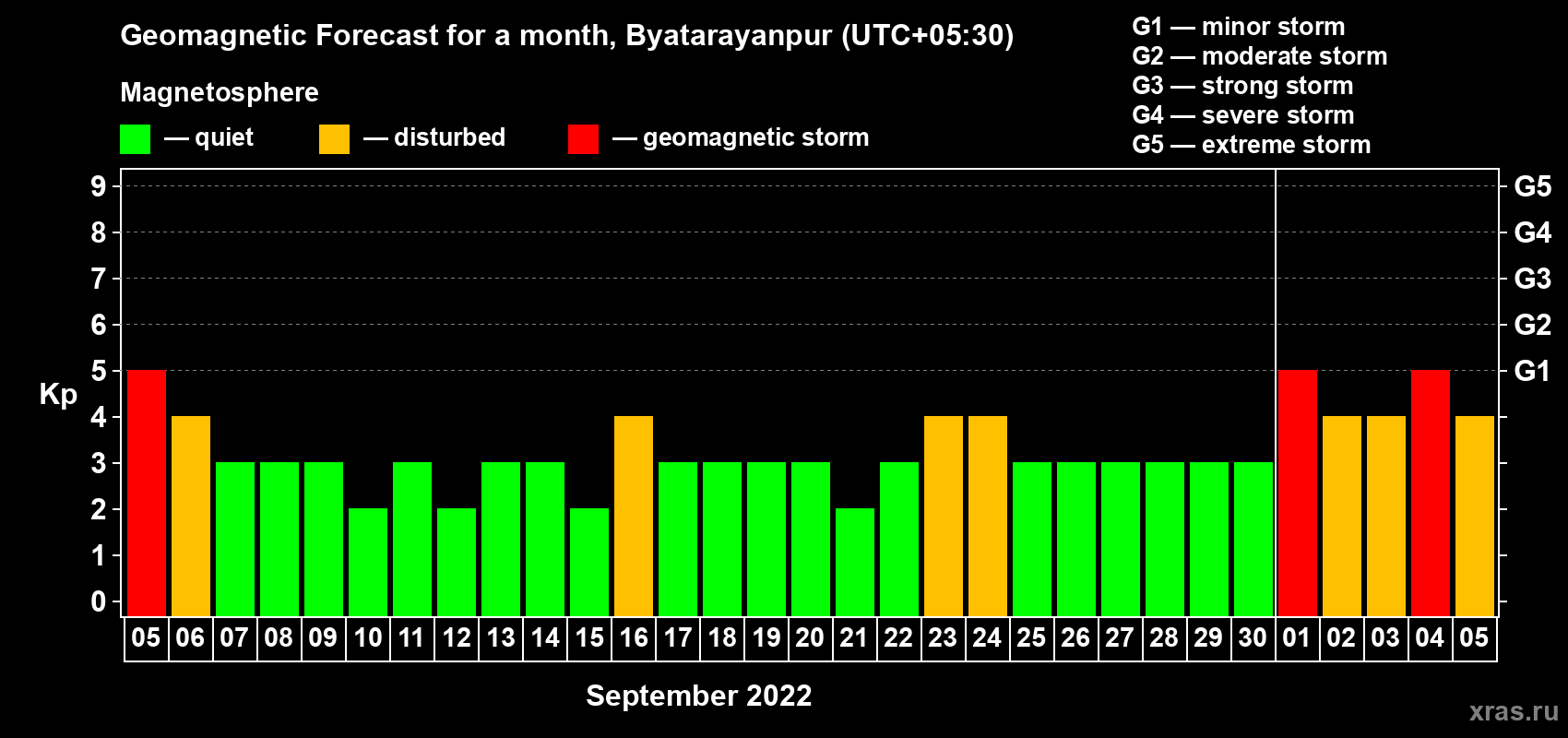Viewport: 1568px width, 738px height.
Task: Click the date label 09
Action: coord(323,638)
